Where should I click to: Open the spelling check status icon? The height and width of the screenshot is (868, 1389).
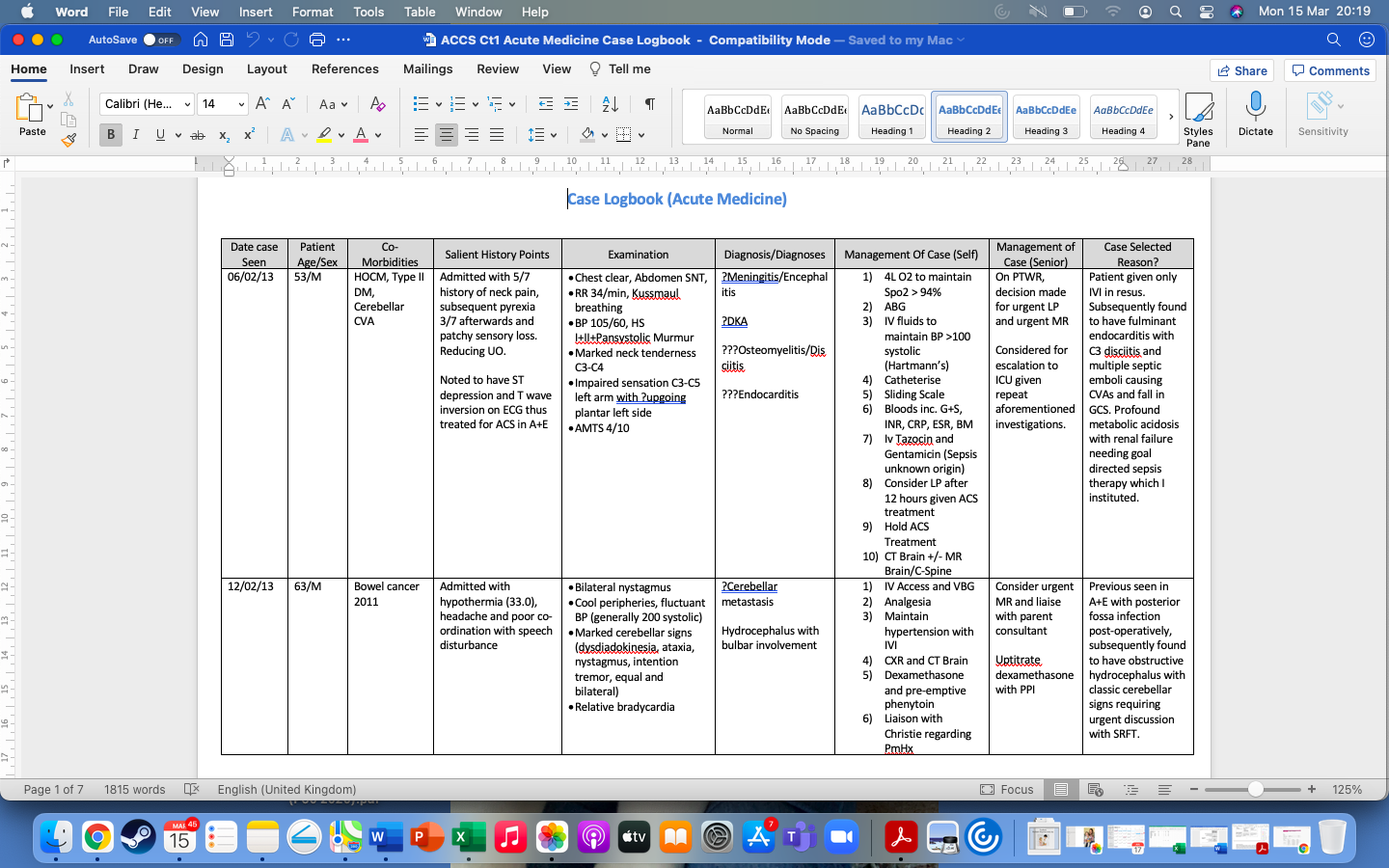(x=191, y=789)
